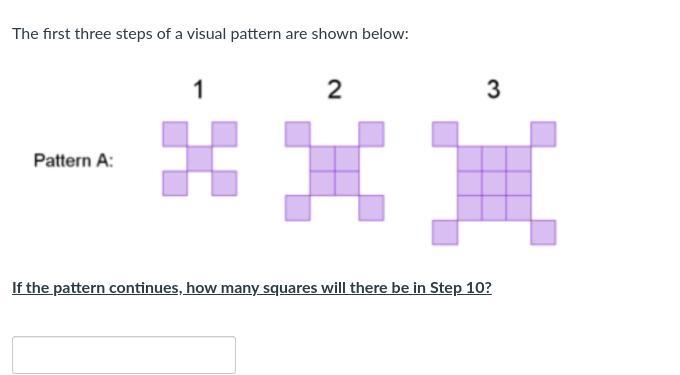680x375 pixels.
Task: Click bottom-right corner square of Step 3
Action: click(543, 233)
